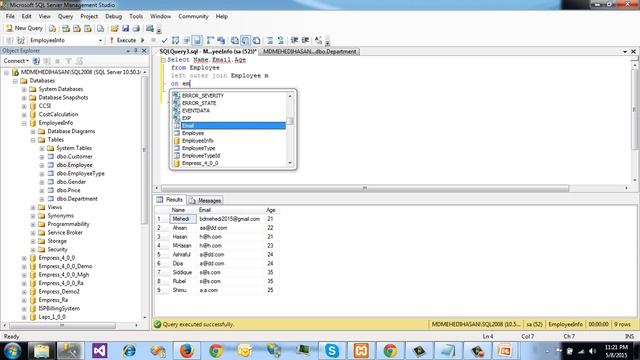Screen dimensions: 640x360
Task: Save the current query with the disk icon
Action: tap(125, 28)
